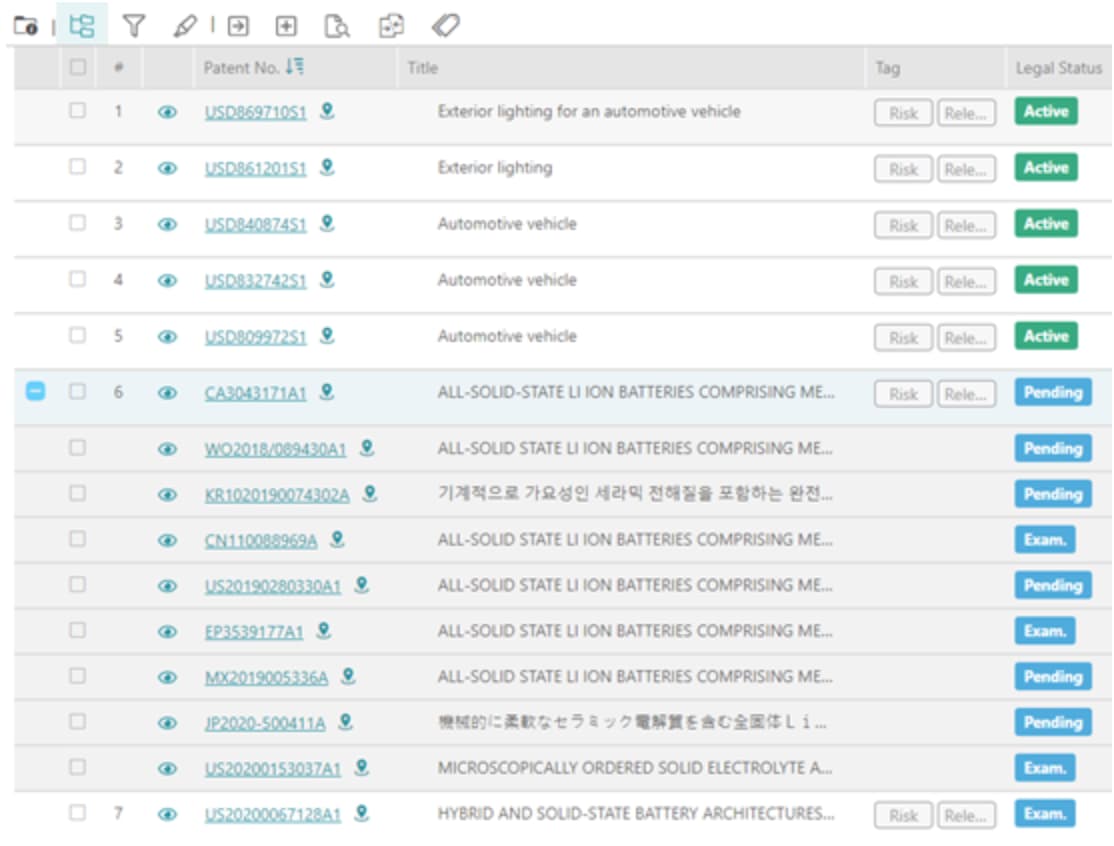Collapse the patent family of row 6
The width and height of the screenshot is (1114, 846).
(x=36, y=391)
